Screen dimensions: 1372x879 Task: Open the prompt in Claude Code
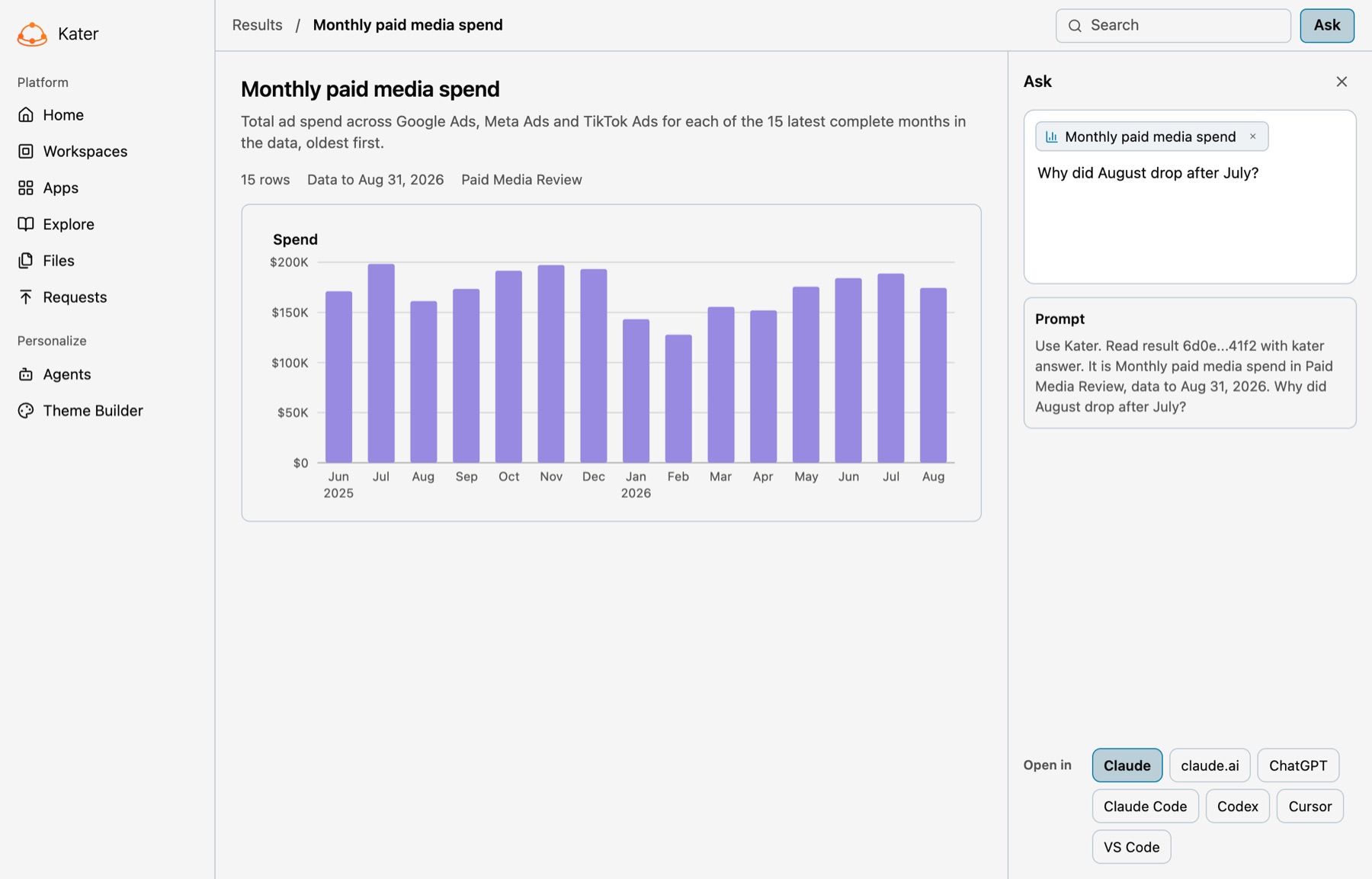pos(1145,807)
